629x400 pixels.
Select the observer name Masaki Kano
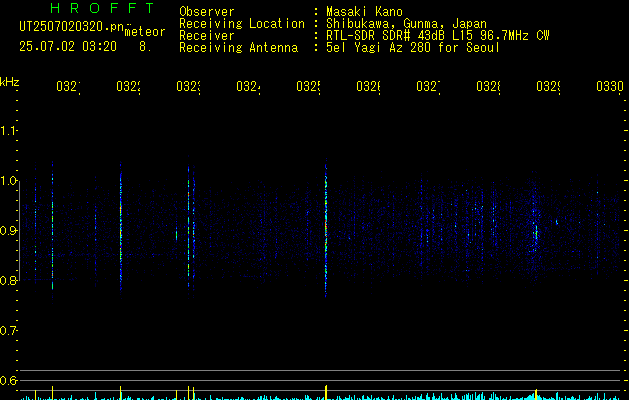coord(364,12)
